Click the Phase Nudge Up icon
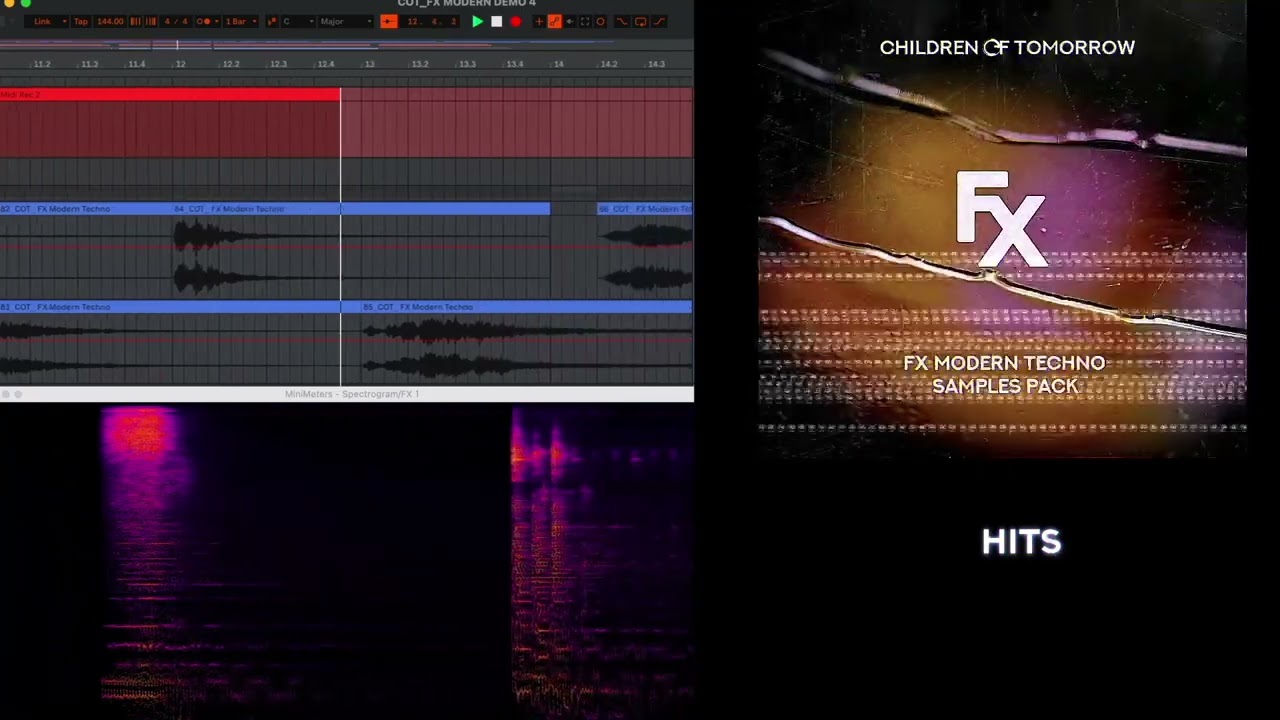 [x=151, y=21]
